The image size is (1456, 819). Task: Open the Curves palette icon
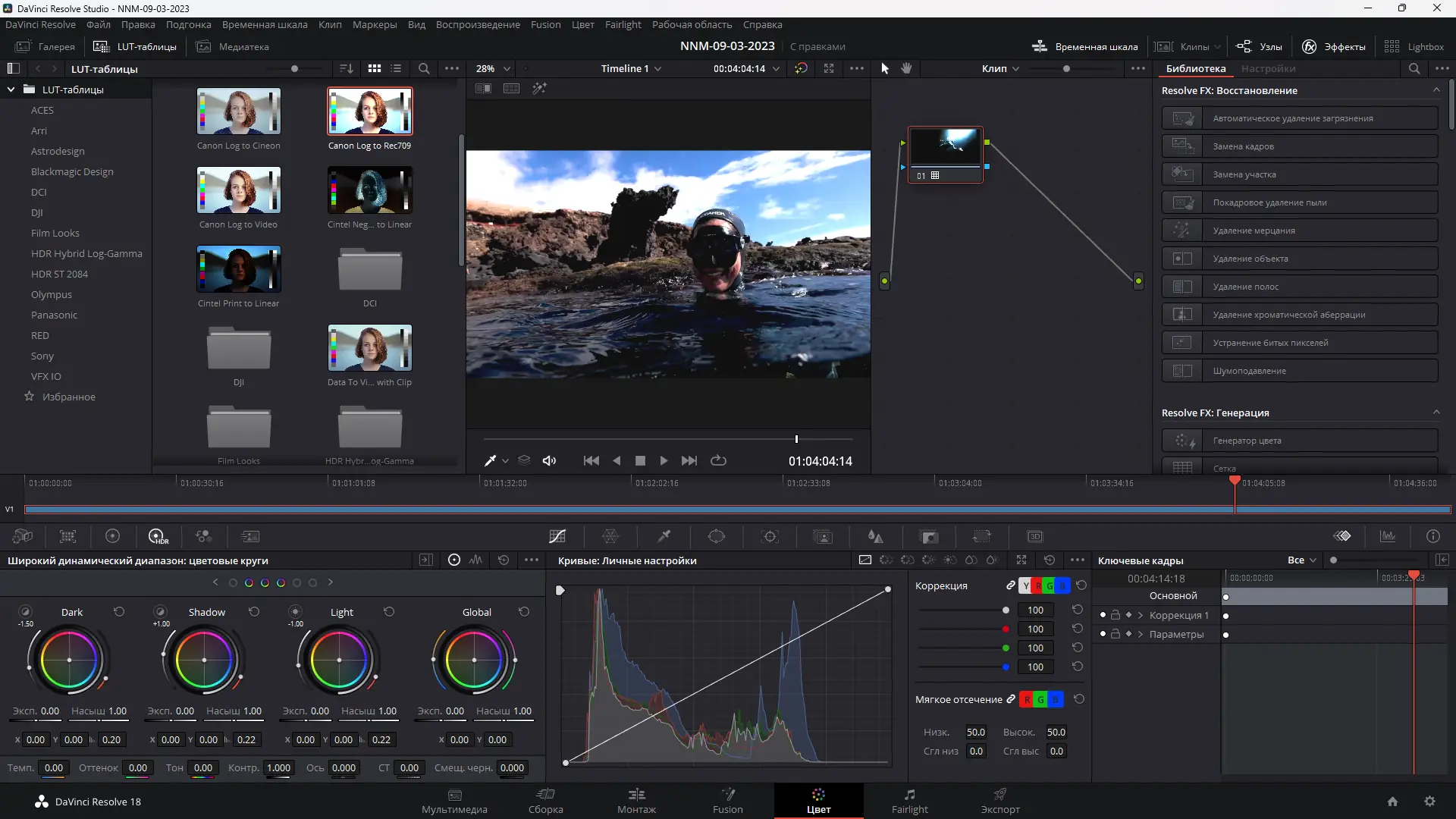(x=557, y=537)
